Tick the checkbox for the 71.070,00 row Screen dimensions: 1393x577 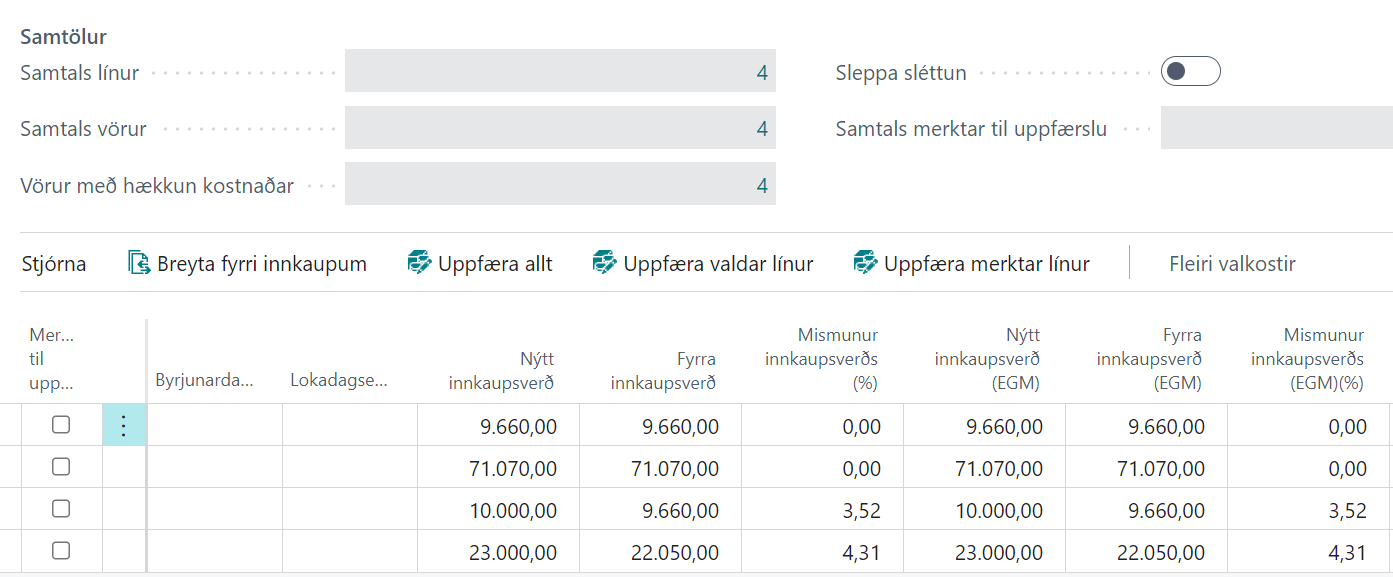[x=61, y=467]
